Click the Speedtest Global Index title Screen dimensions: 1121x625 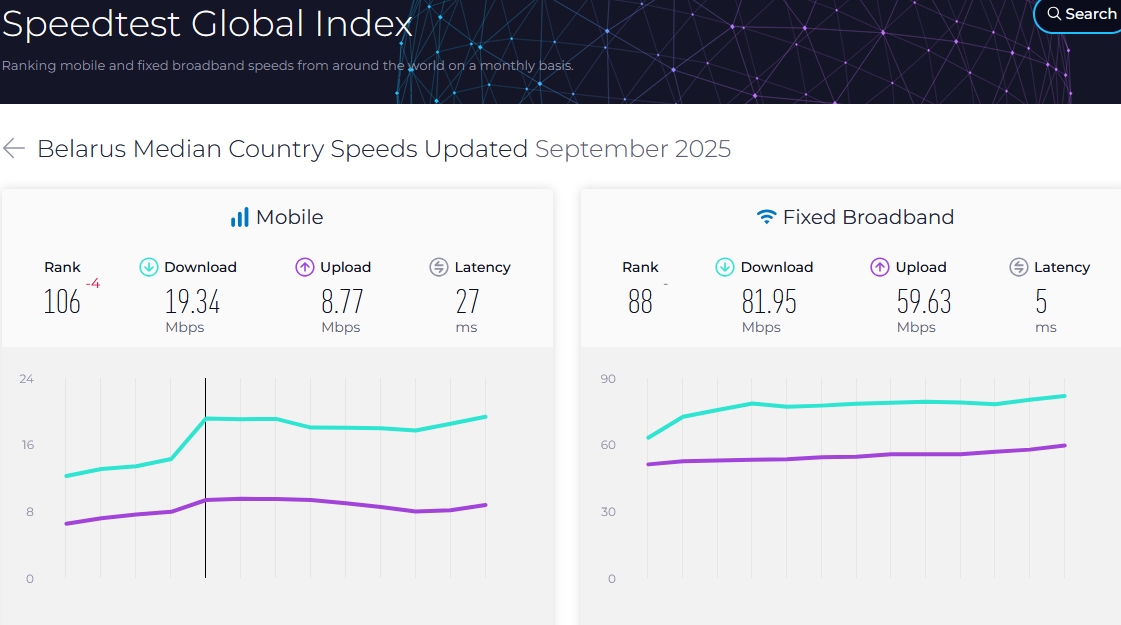[x=207, y=23]
